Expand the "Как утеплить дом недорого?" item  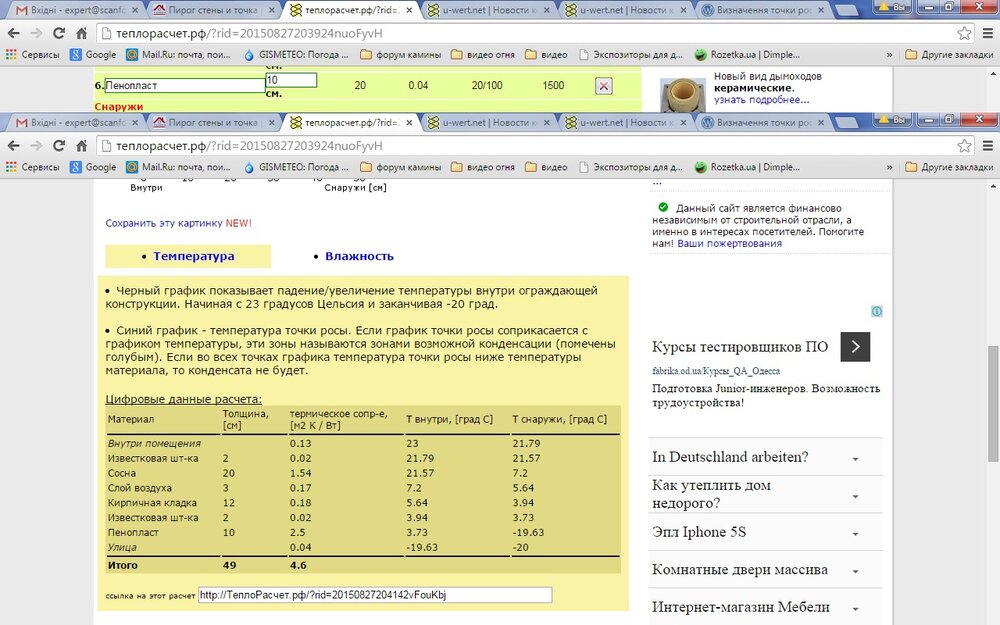point(856,495)
